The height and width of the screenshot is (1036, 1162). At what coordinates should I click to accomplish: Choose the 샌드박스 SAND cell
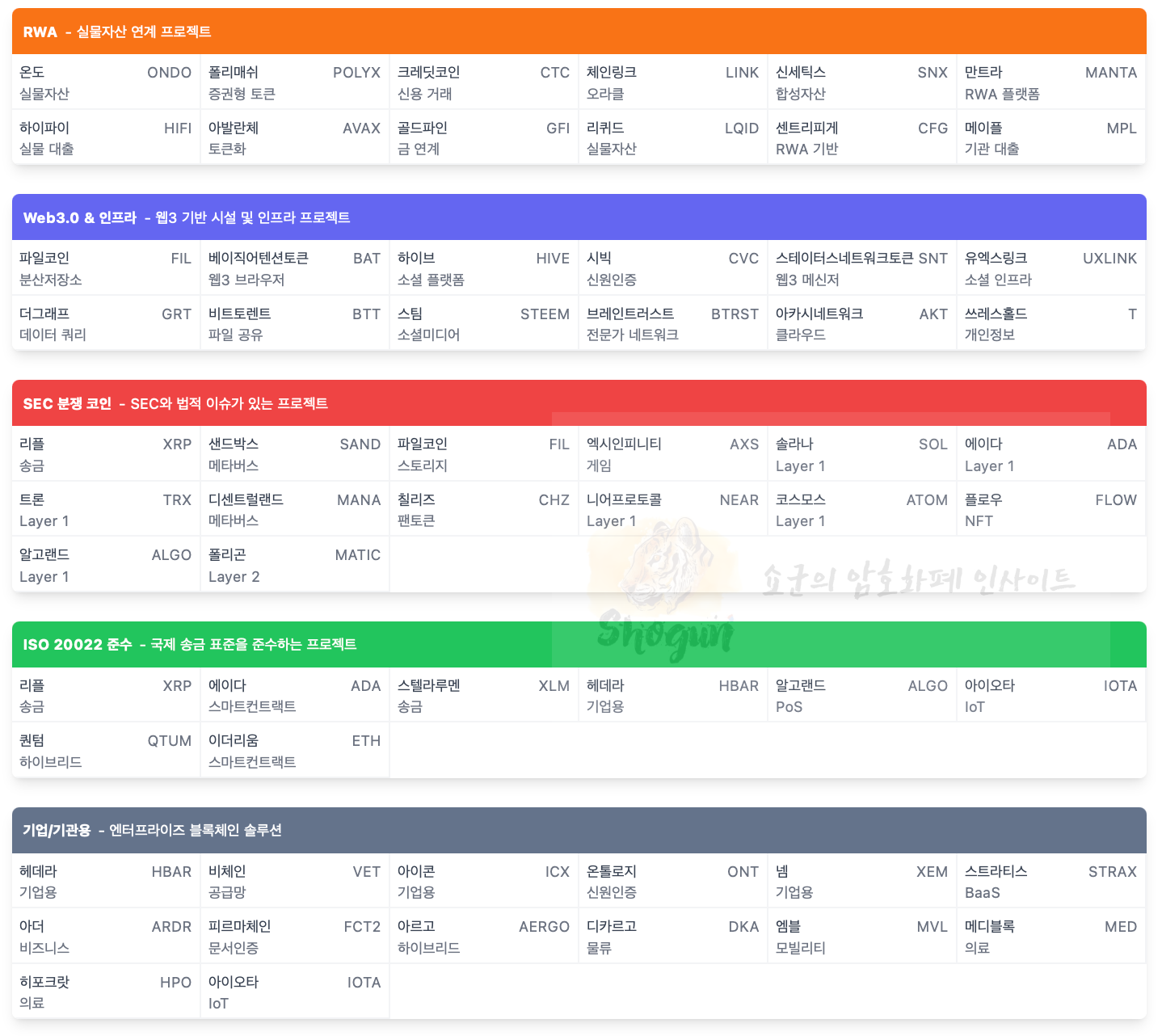pyautogui.click(x=295, y=454)
